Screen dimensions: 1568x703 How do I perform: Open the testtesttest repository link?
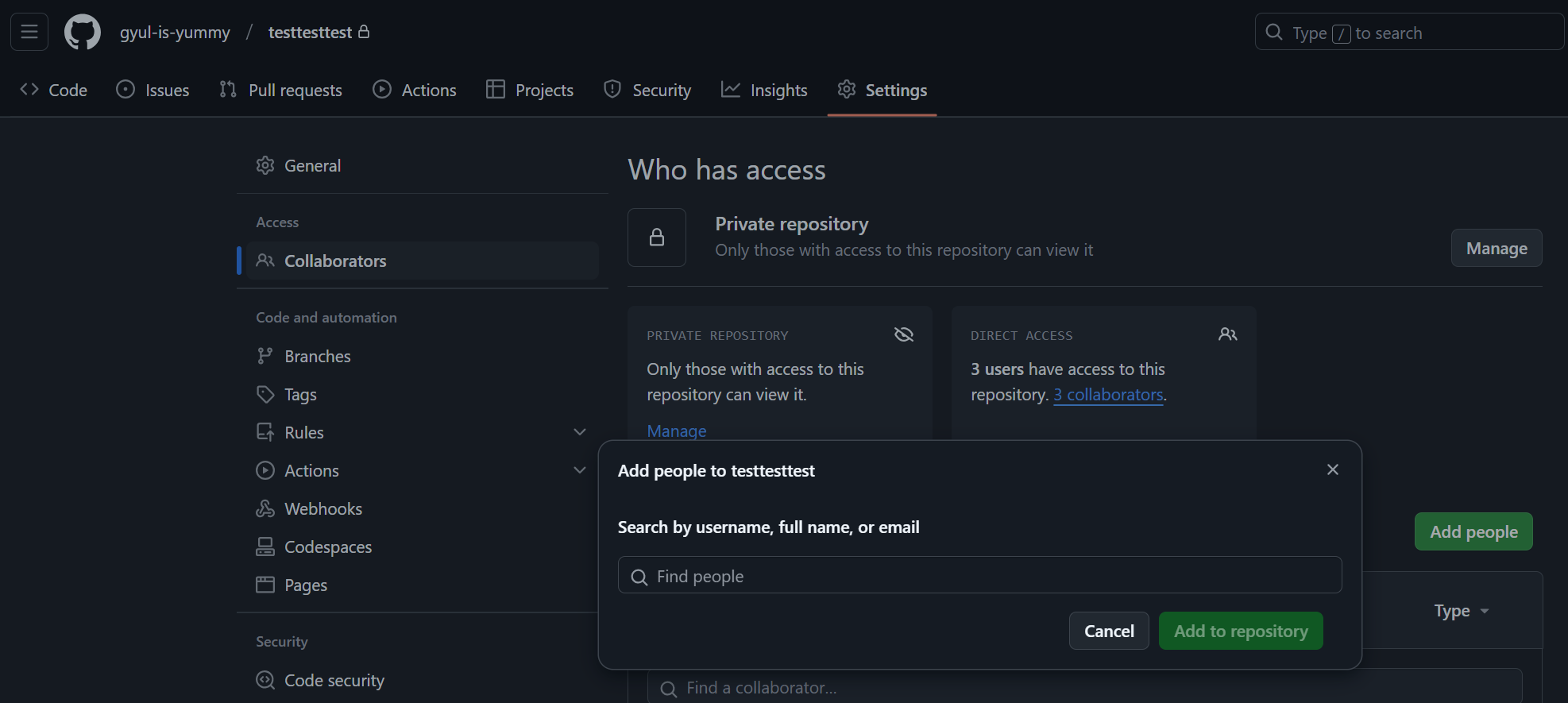pos(310,32)
